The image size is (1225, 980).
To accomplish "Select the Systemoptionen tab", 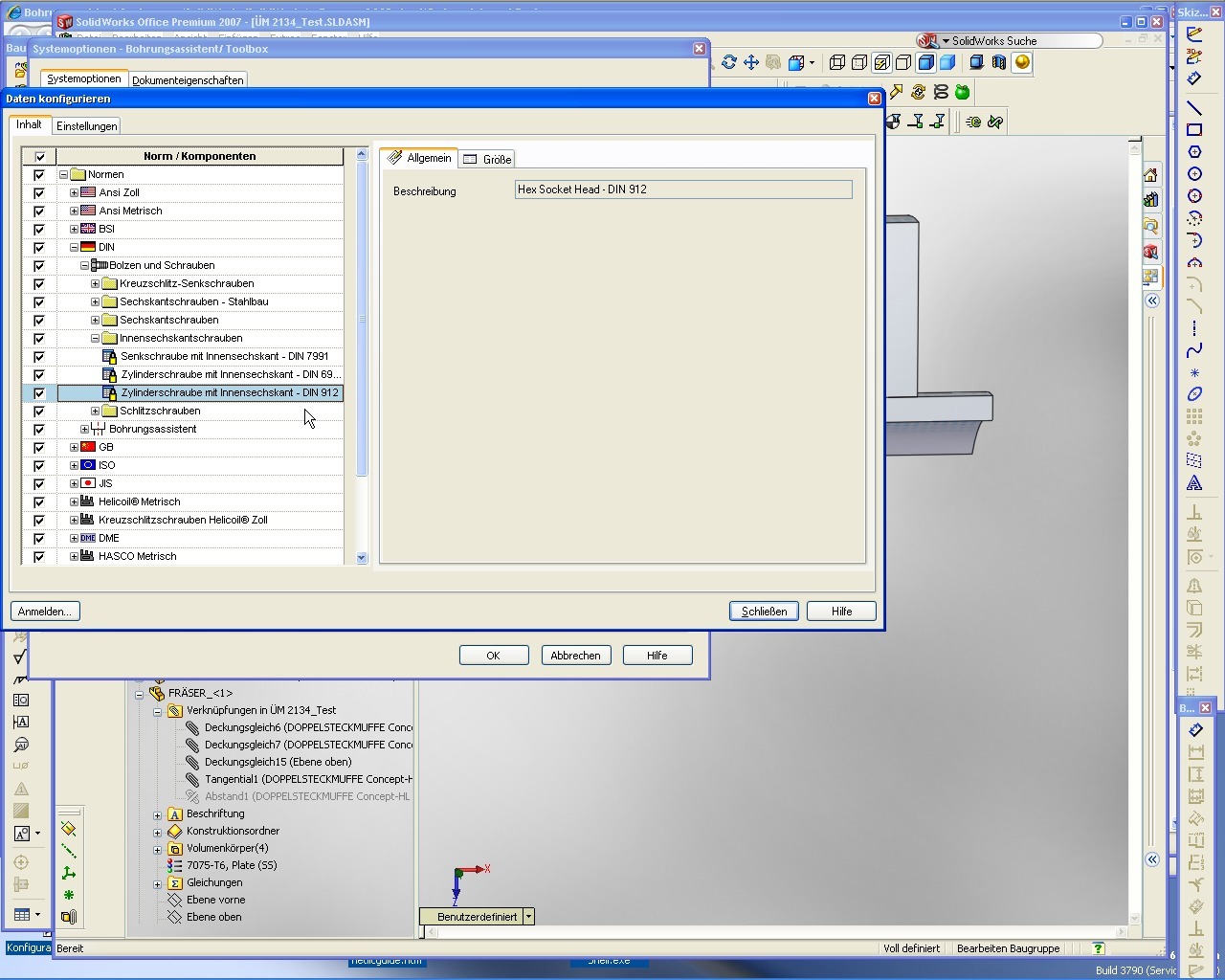I will [x=84, y=78].
